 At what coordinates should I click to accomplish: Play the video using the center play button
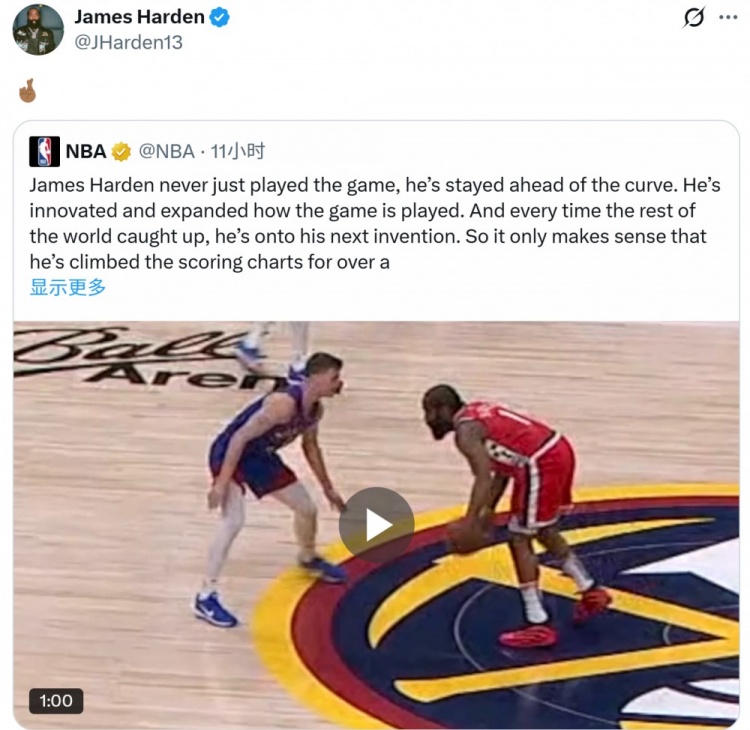[x=376, y=525]
